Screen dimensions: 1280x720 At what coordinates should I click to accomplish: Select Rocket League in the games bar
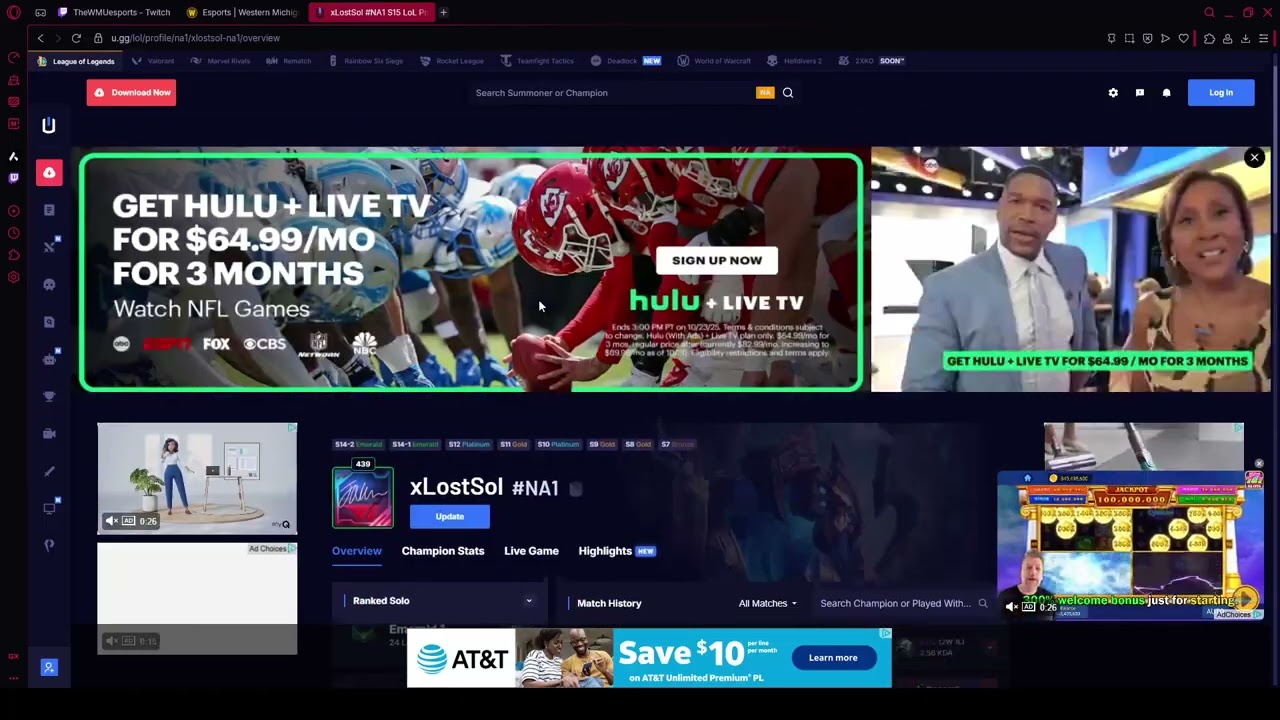452,61
